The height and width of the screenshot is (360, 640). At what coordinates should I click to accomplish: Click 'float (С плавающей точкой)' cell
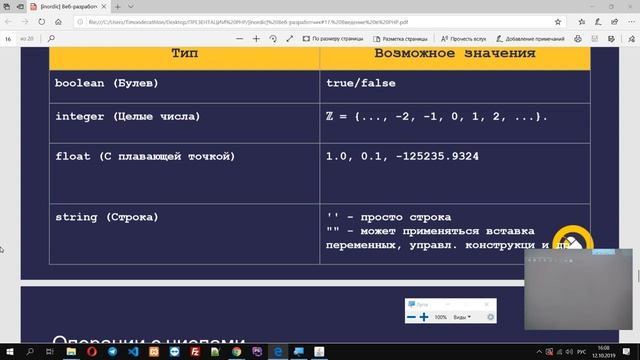click(184, 173)
